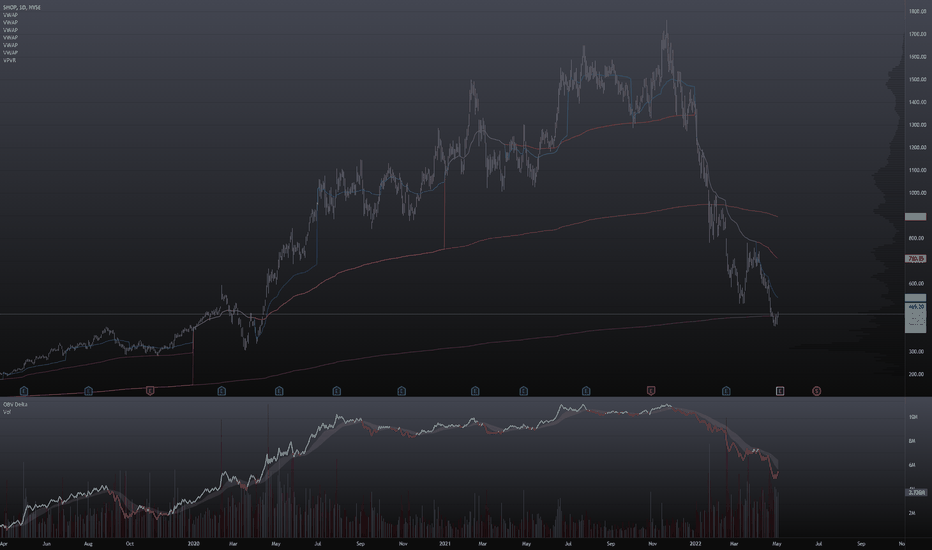Click the 8M volume axis label
Screen dimensions: 932x550
click(x=912, y=441)
